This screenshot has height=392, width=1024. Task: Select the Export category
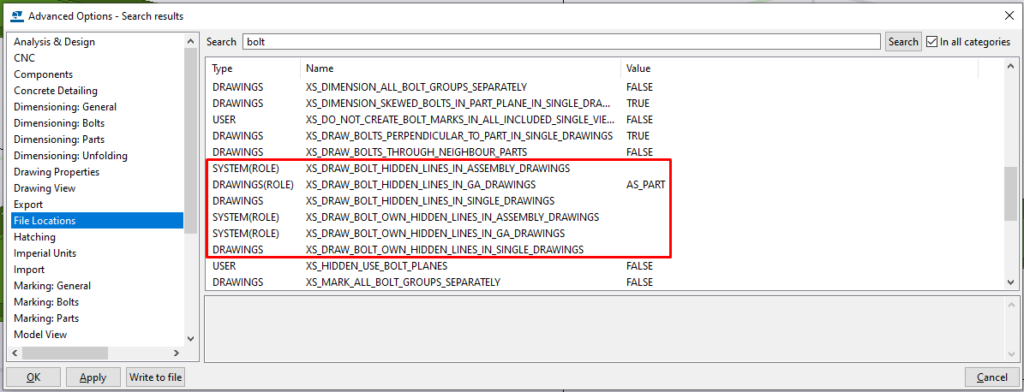(28, 204)
